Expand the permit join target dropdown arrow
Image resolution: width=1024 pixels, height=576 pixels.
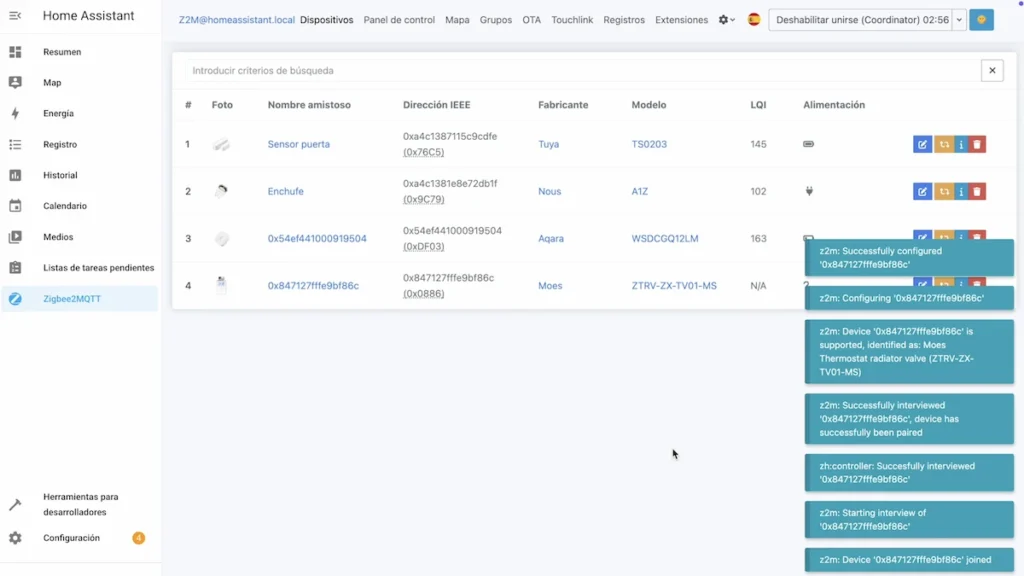pyautogui.click(x=959, y=20)
